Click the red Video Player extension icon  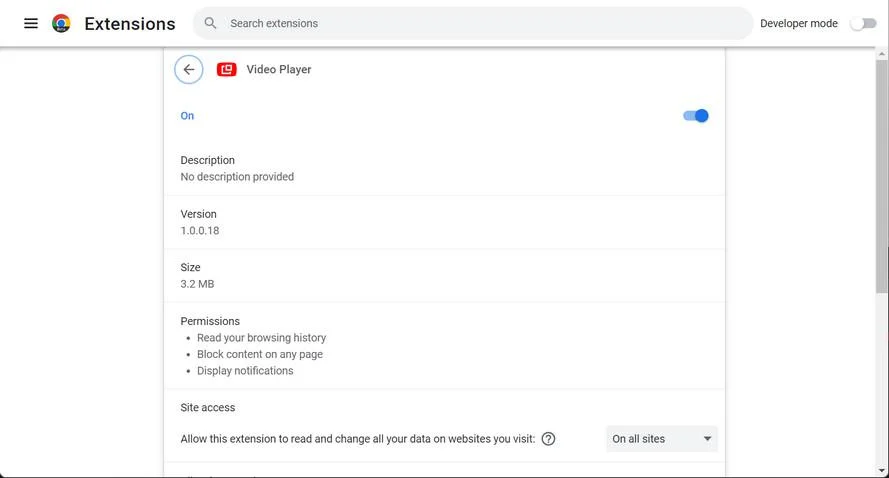226,70
